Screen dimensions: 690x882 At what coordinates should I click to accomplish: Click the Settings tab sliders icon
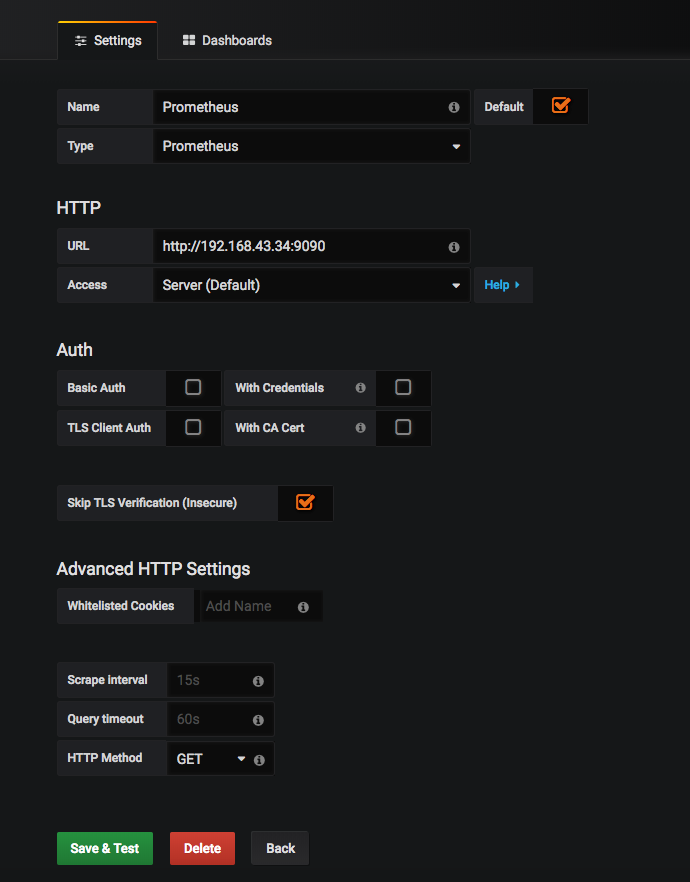[x=81, y=40]
